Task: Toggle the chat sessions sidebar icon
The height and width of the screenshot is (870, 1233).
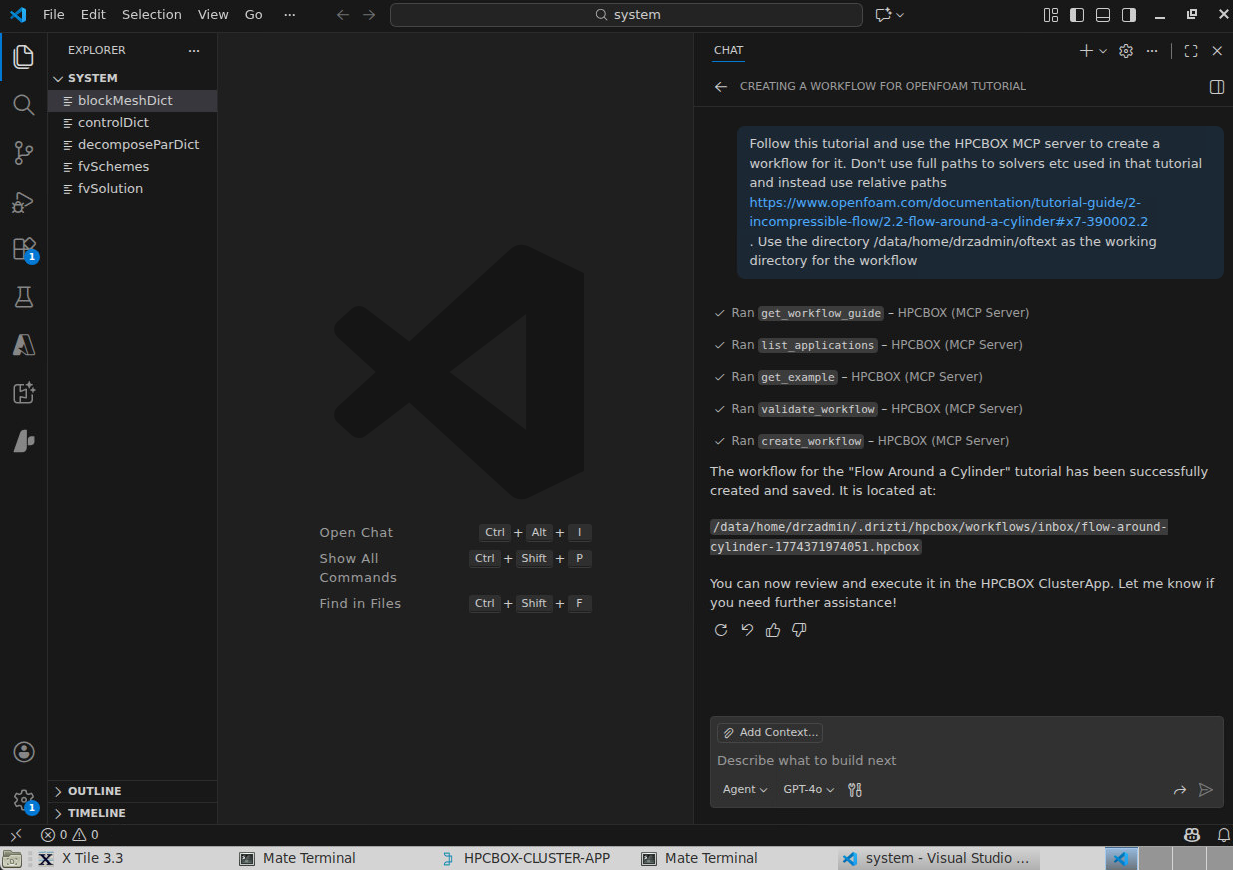Action: point(1217,87)
